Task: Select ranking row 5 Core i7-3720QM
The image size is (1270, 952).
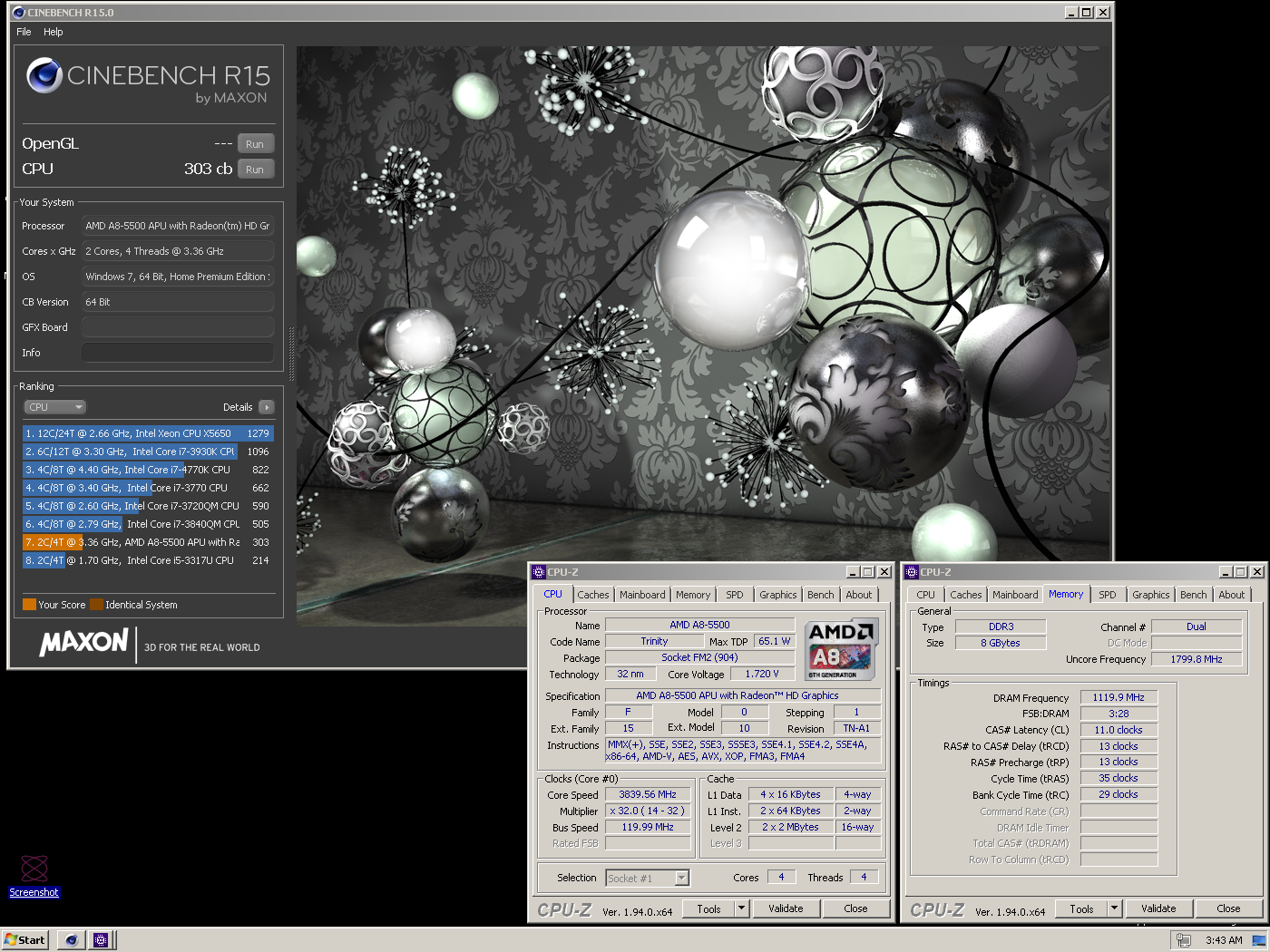Action: 148,506
